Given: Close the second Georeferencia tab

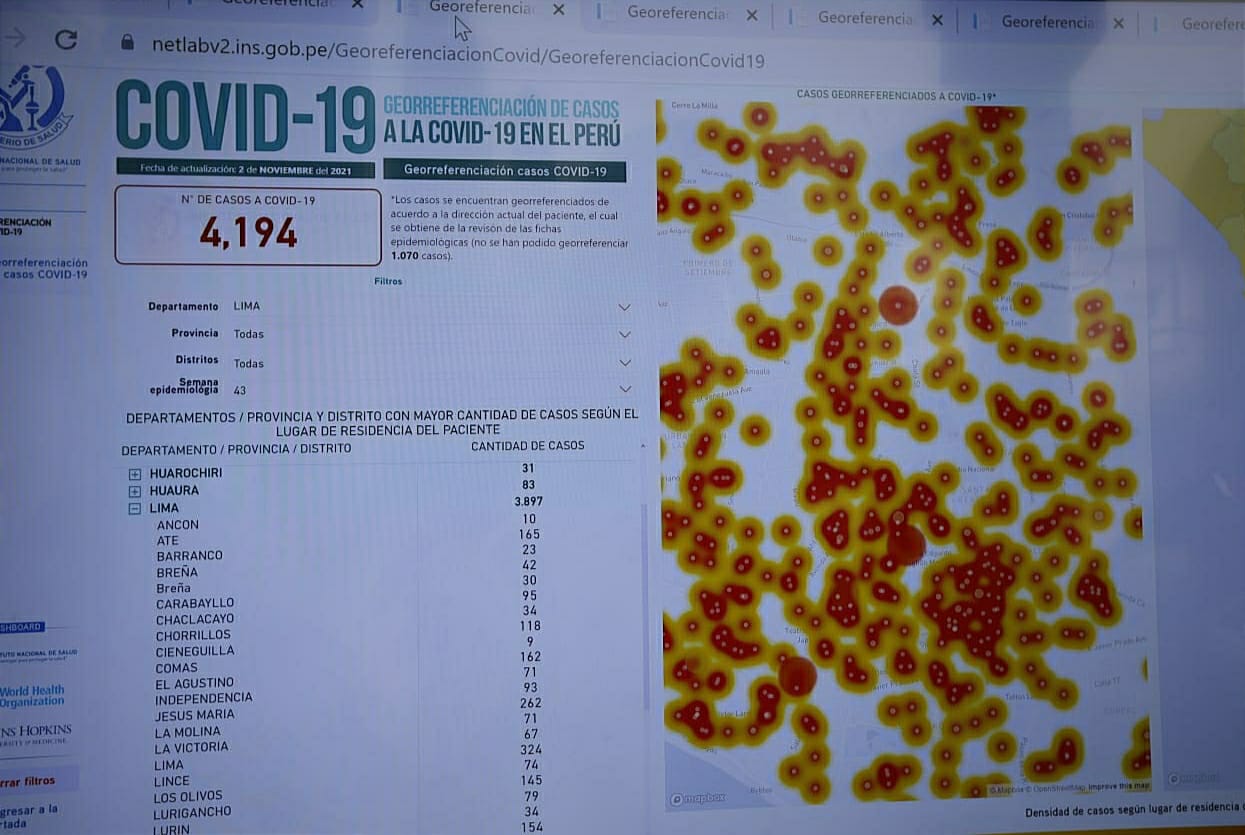Looking at the screenshot, I should [x=558, y=9].
